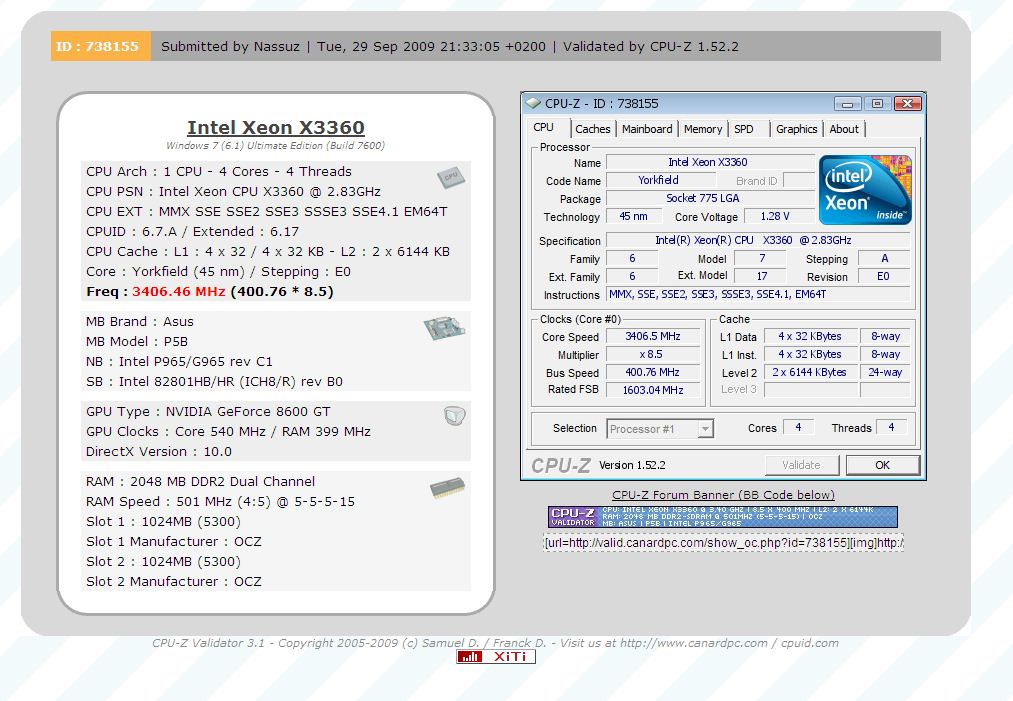Click the MB Model : P5B line
The image size is (1013, 701).
click(x=137, y=341)
